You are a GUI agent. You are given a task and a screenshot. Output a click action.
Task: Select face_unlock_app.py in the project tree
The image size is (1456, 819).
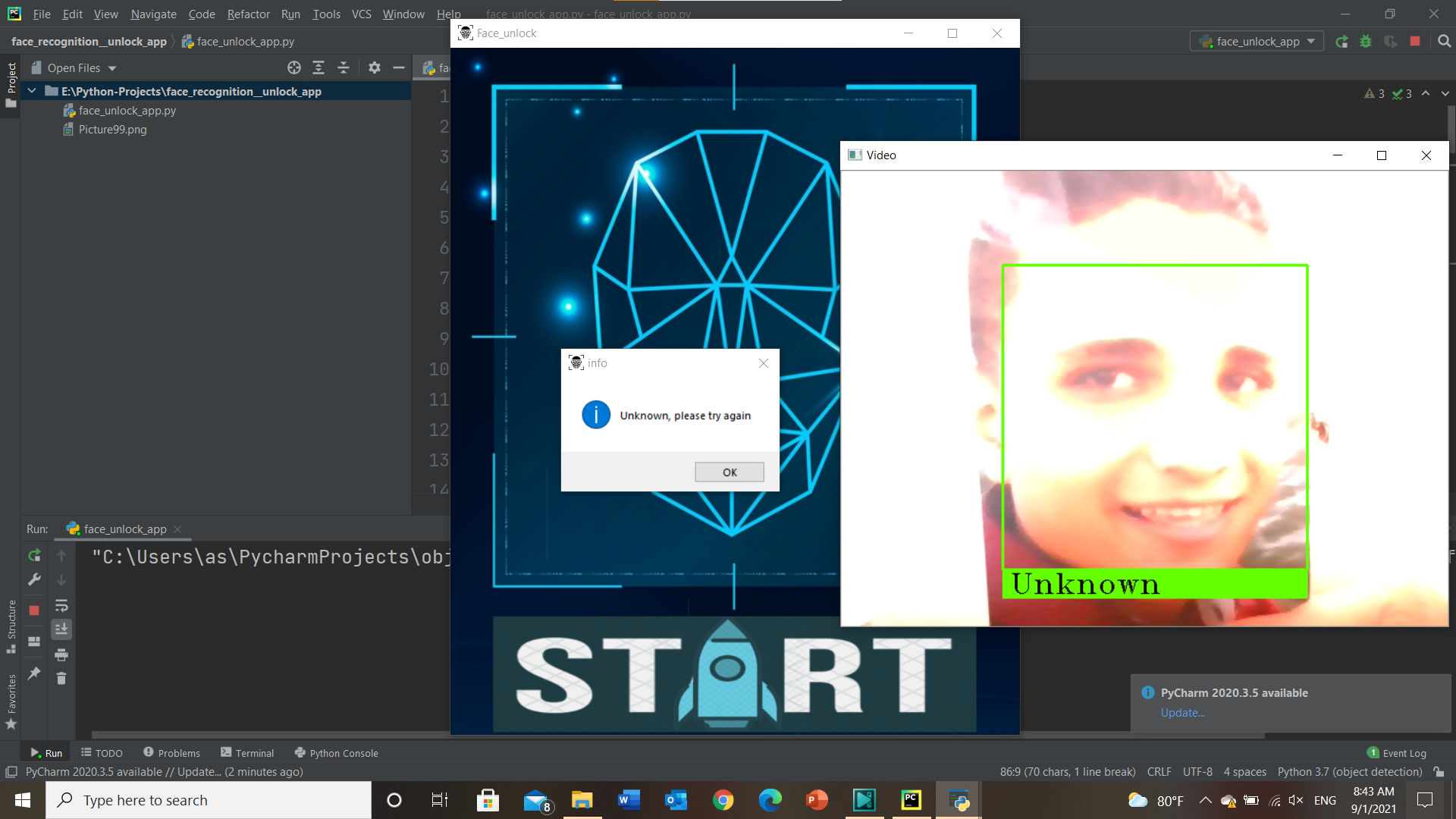tap(127, 110)
